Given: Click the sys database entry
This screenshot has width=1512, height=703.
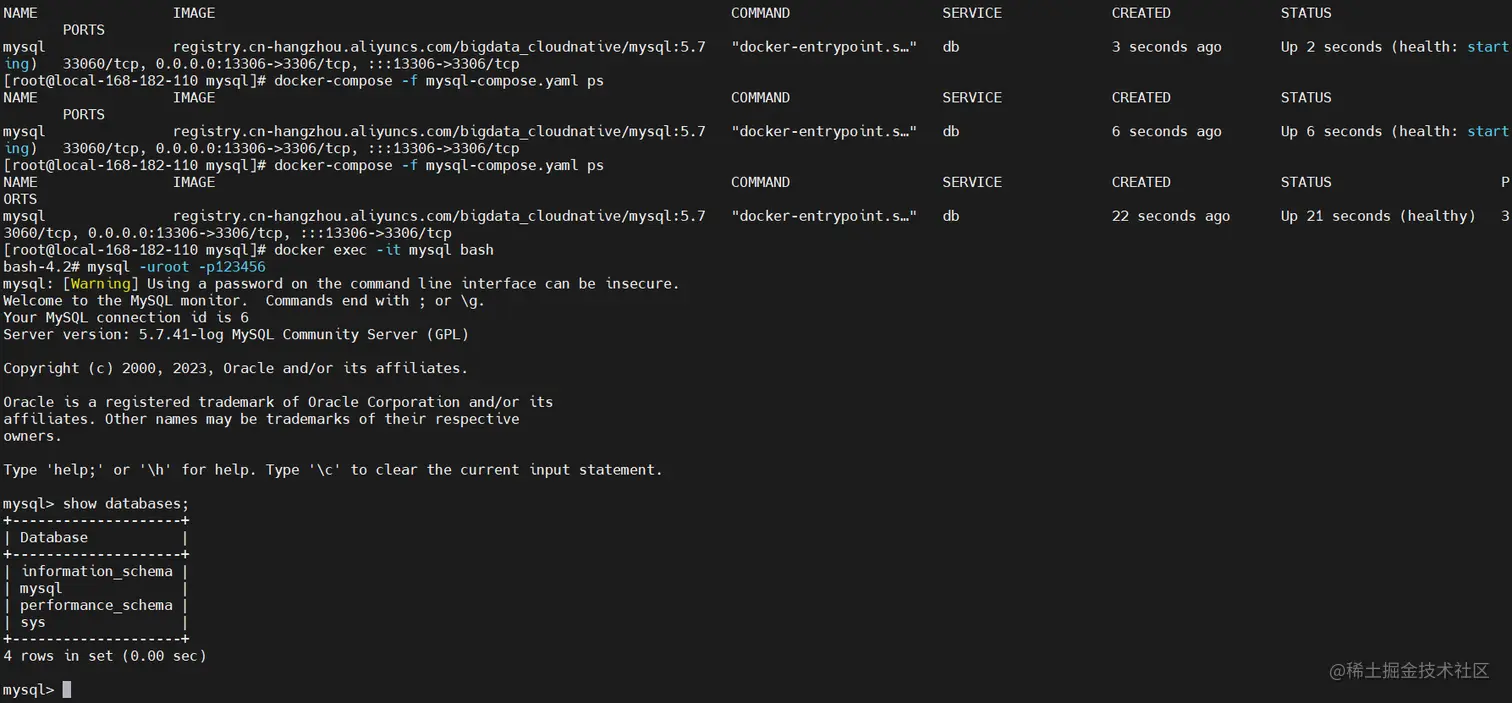Looking at the screenshot, I should [x=33, y=622].
